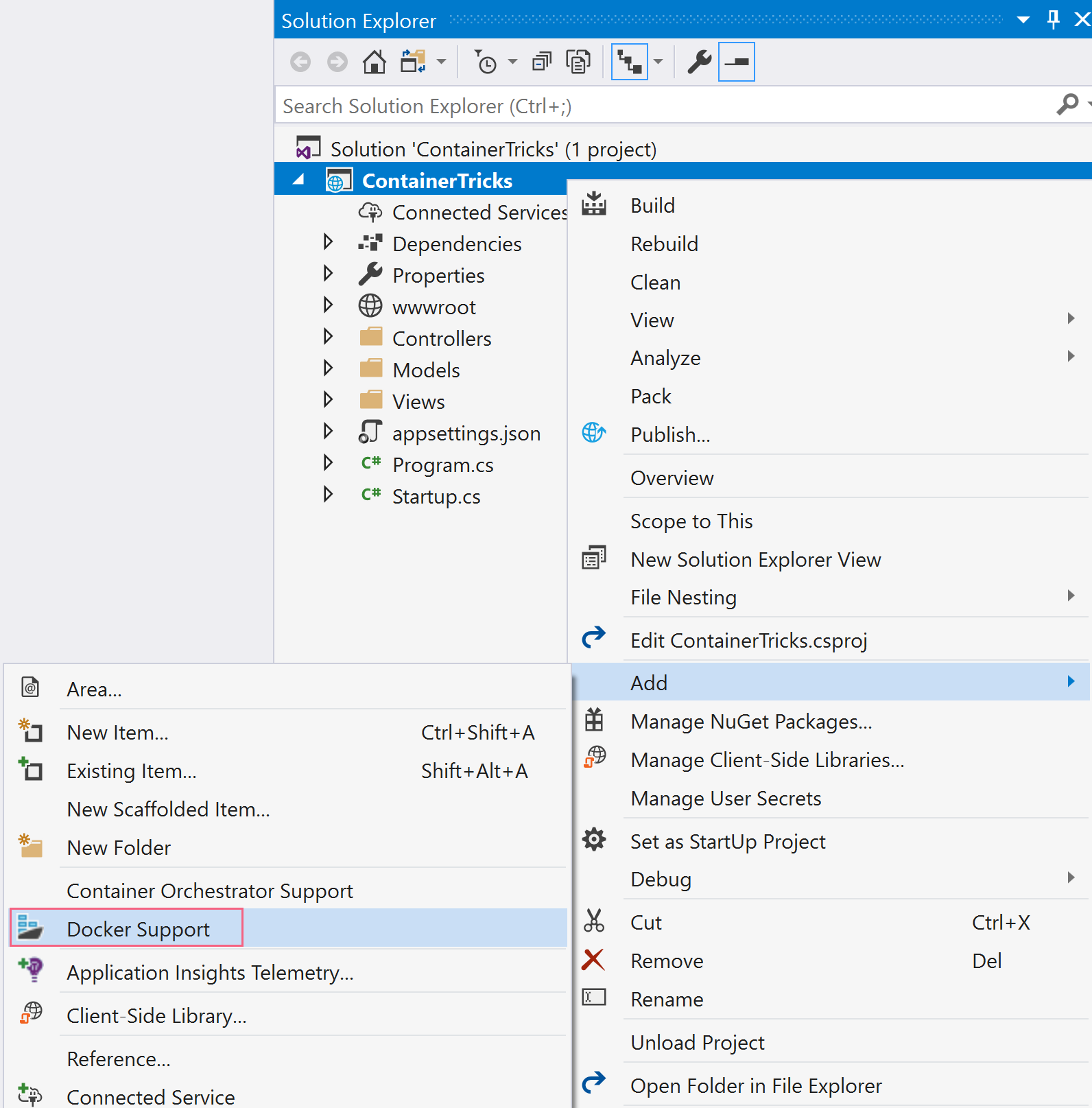This screenshot has width=1092, height=1108.
Task: Choose Pack menu entry
Action: pyautogui.click(x=829, y=396)
